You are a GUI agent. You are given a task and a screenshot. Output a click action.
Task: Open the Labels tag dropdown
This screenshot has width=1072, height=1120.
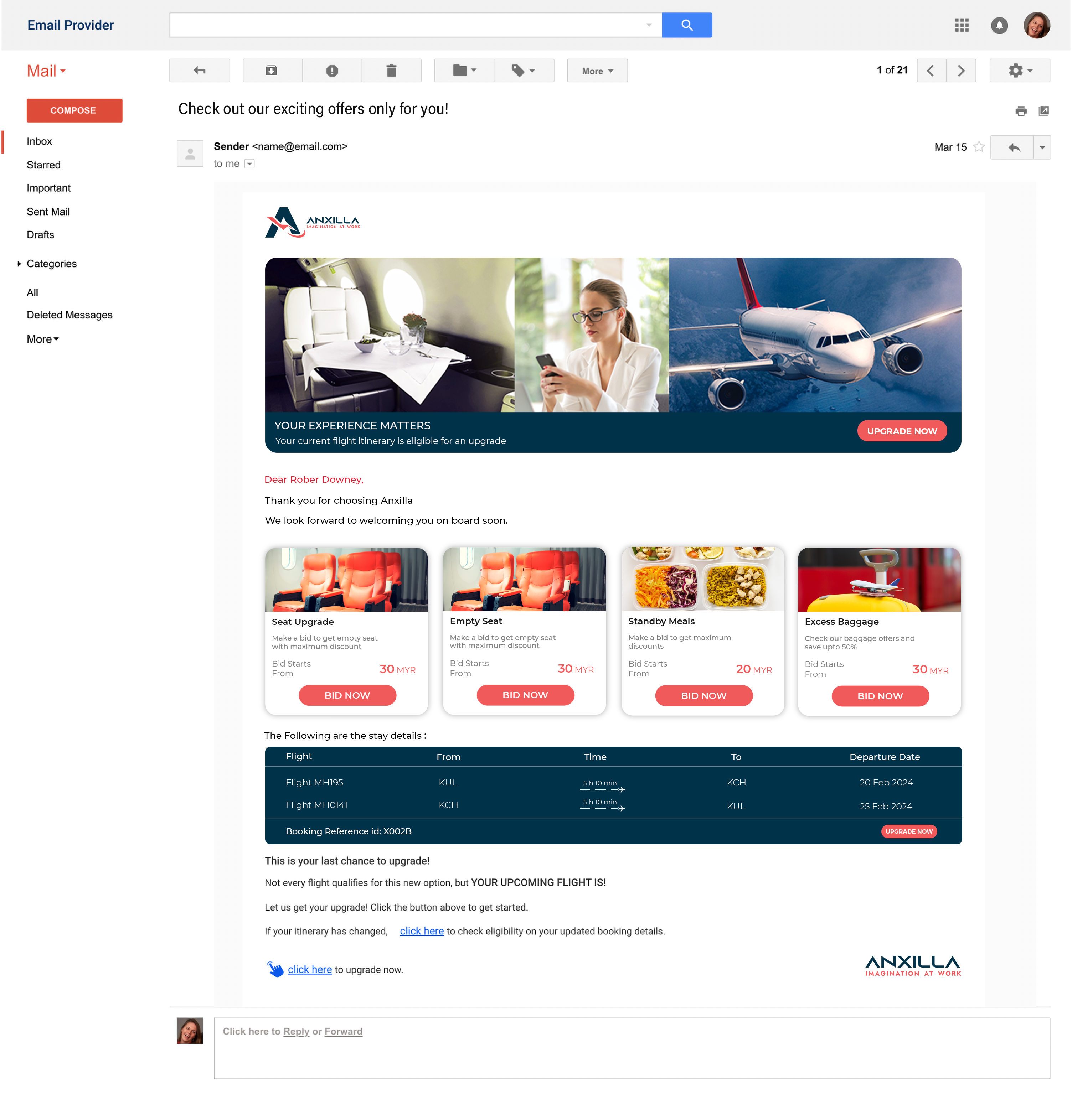point(524,70)
